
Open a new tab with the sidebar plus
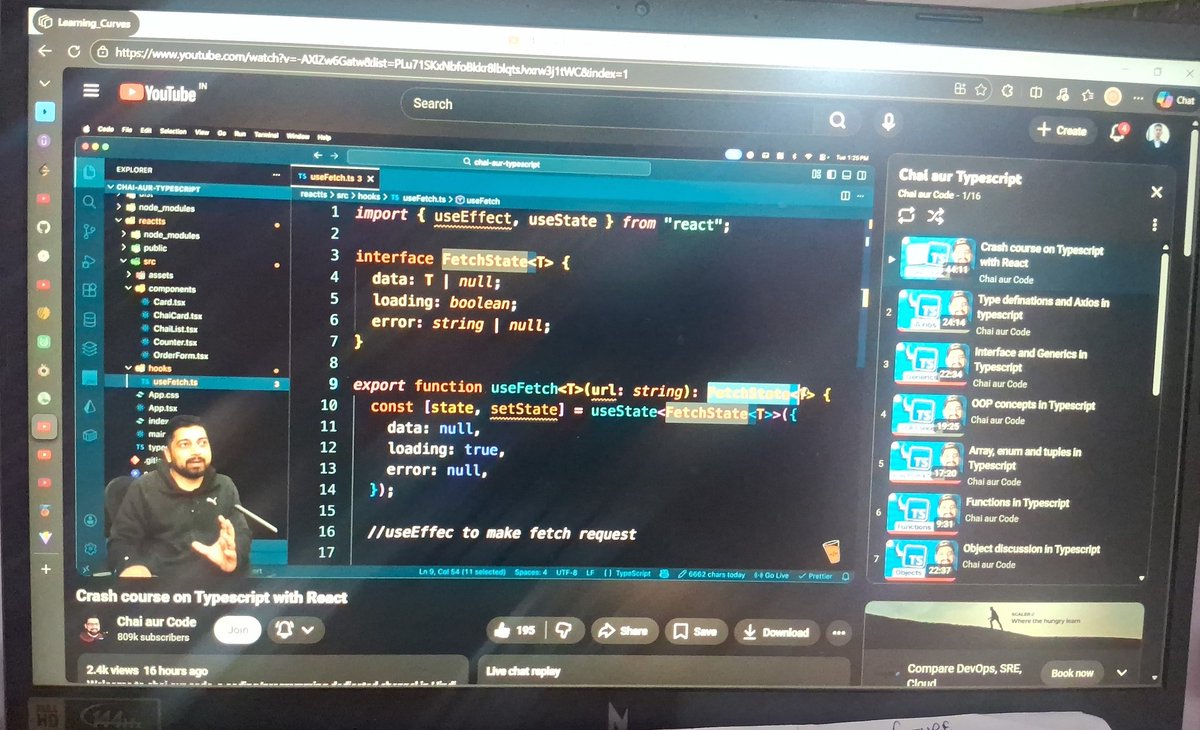coord(45,569)
